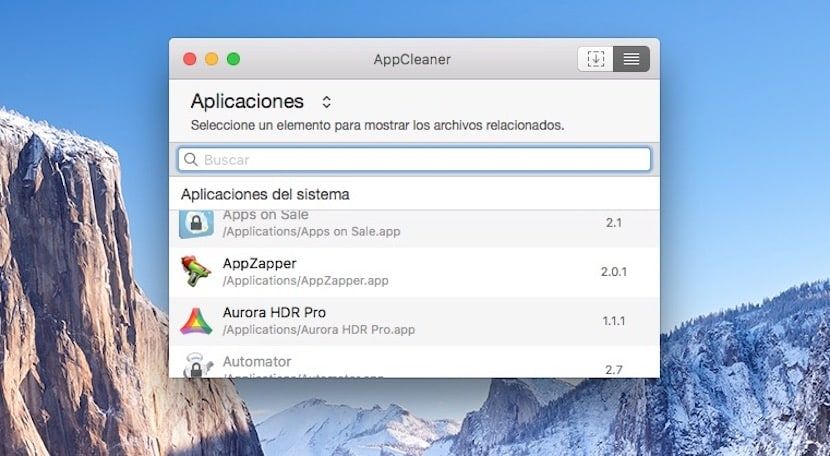This screenshot has width=830, height=456.
Task: Focus the Buscar search field
Action: click(414, 159)
